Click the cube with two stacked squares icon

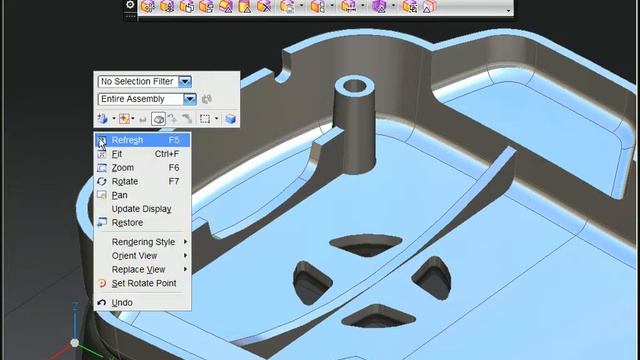(318, 6)
